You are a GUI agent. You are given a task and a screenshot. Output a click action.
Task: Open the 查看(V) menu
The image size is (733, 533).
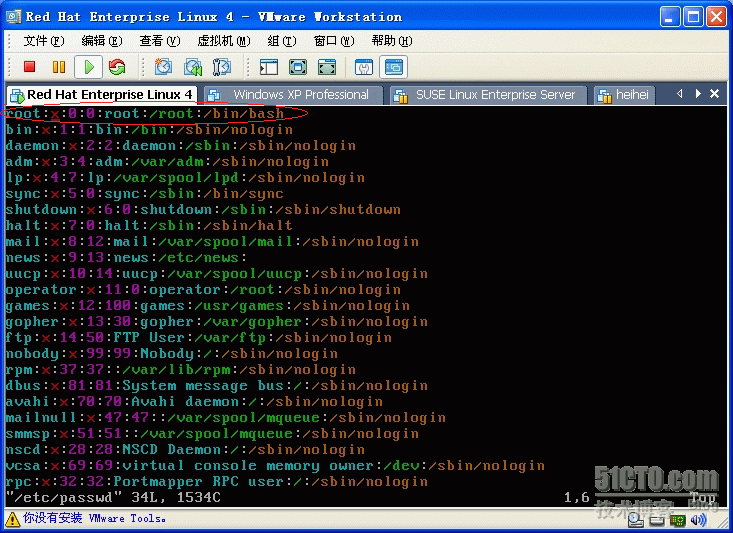click(x=159, y=41)
